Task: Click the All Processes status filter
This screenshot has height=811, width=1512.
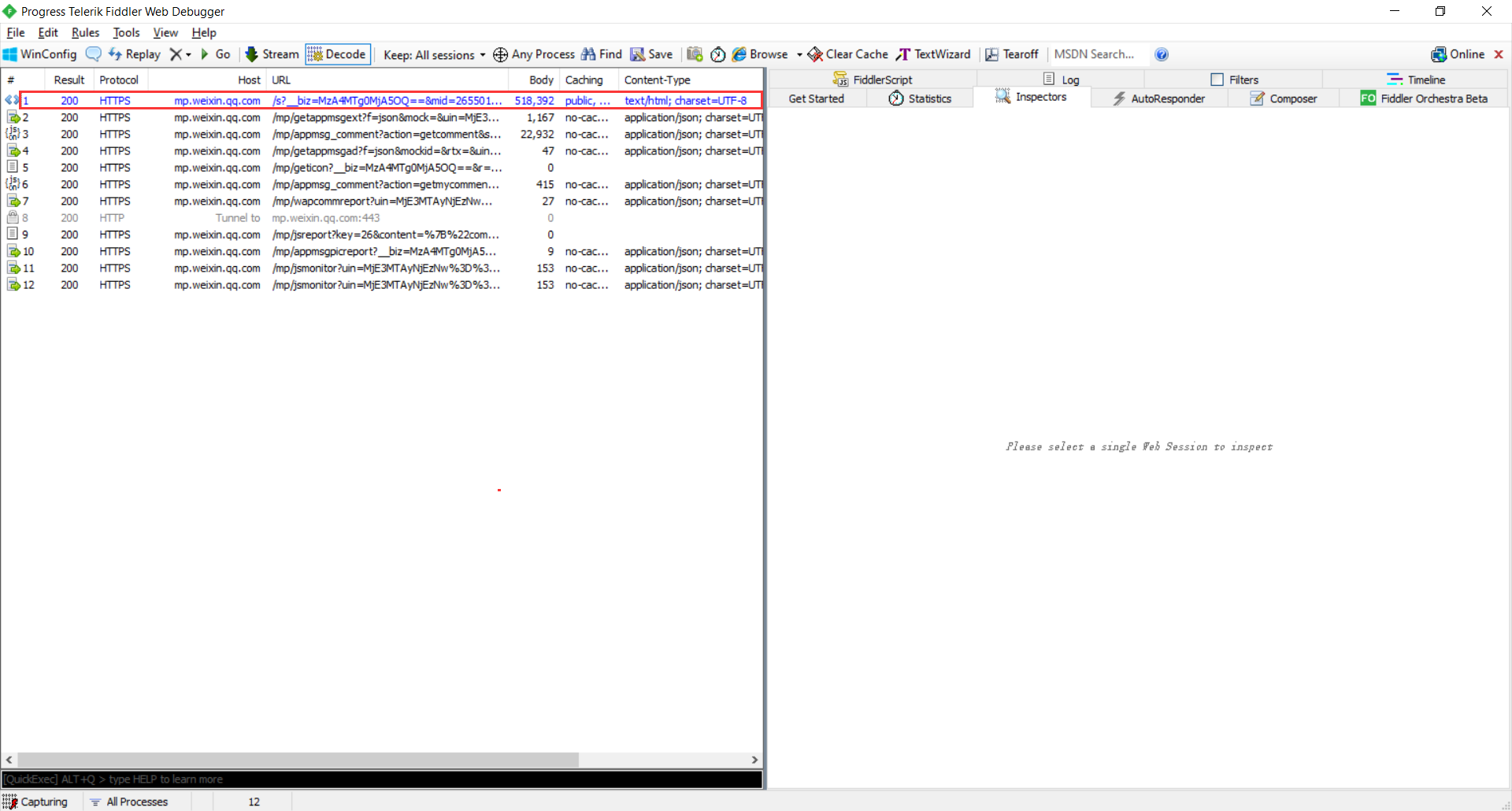Action: tap(129, 802)
